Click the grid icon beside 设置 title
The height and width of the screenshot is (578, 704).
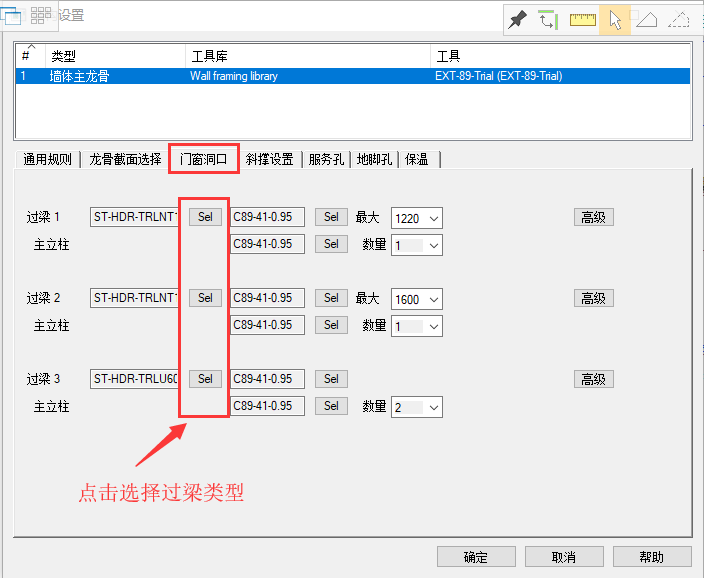(41, 16)
